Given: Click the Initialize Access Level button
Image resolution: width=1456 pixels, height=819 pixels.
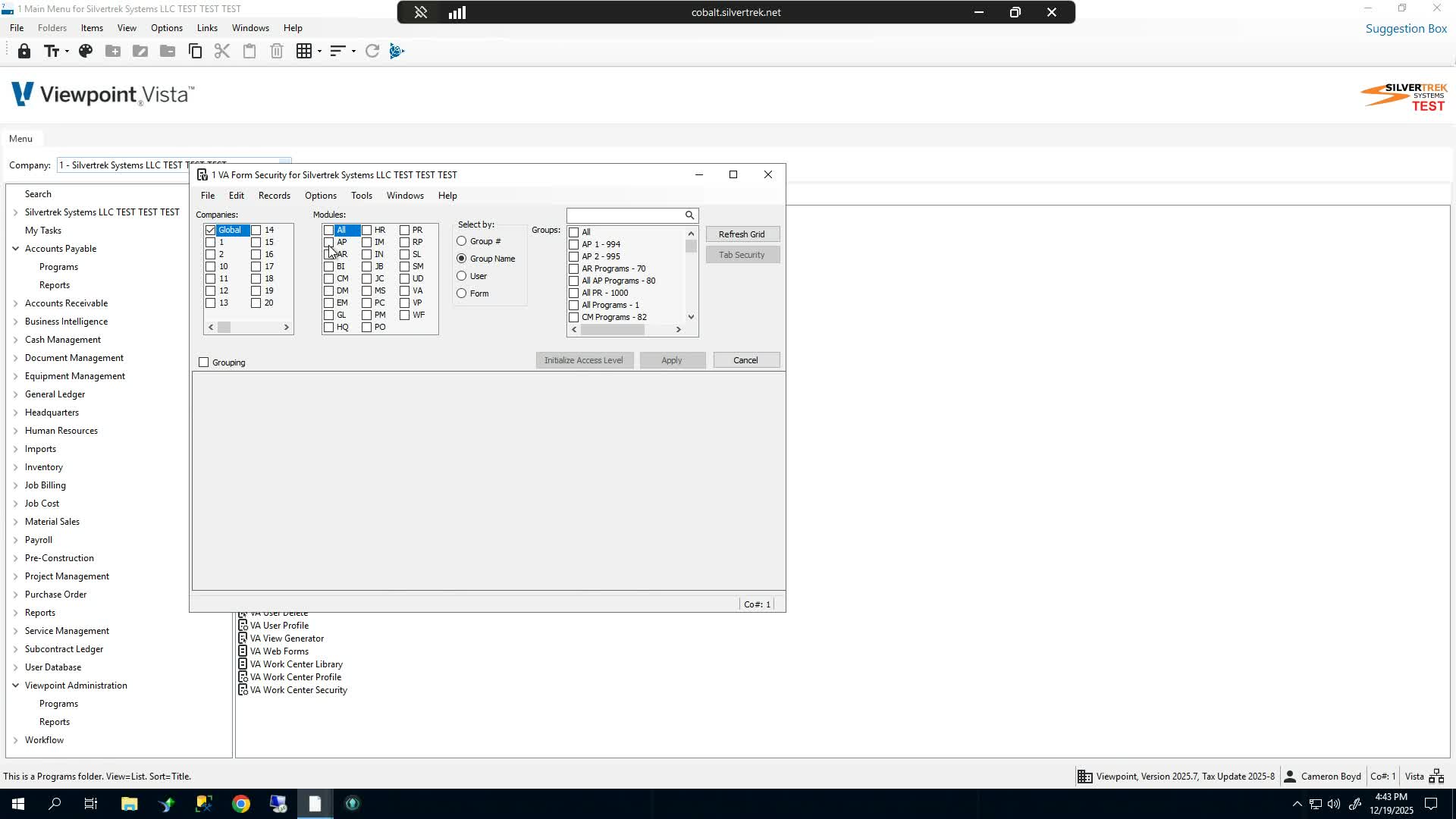Looking at the screenshot, I should tap(584, 360).
